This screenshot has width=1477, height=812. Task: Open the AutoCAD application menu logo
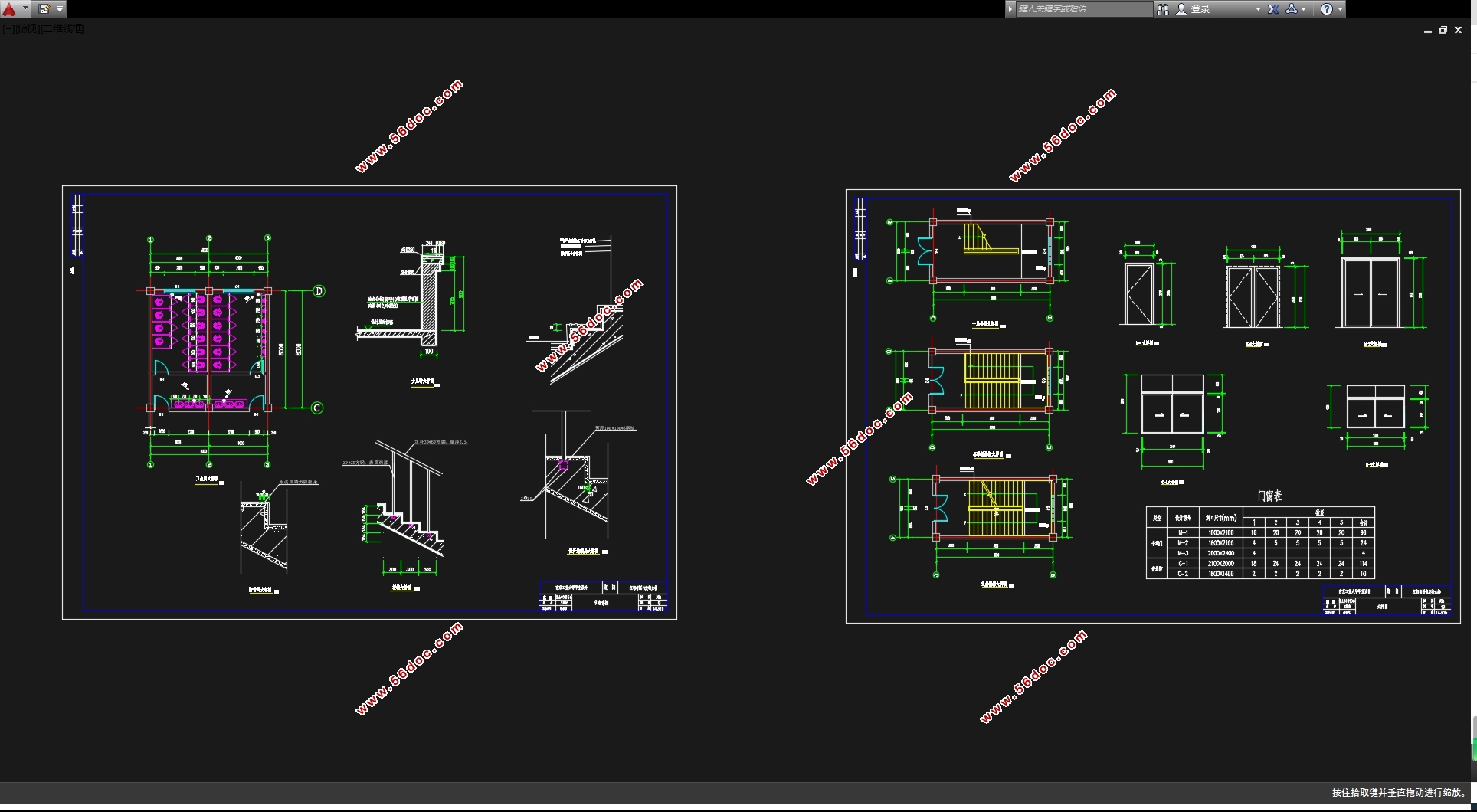click(x=10, y=9)
